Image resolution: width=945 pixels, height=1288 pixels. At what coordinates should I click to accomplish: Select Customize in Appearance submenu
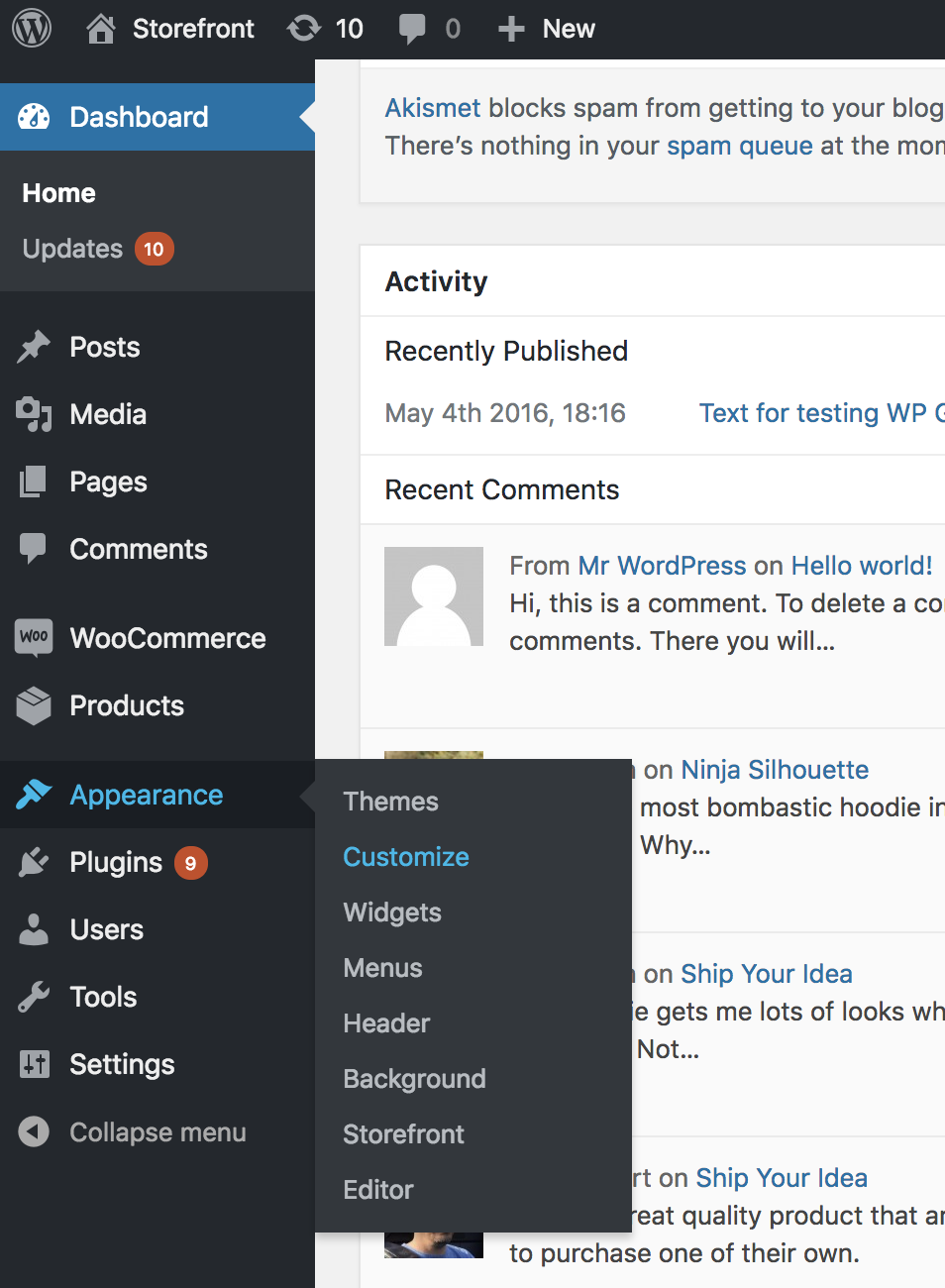point(406,857)
